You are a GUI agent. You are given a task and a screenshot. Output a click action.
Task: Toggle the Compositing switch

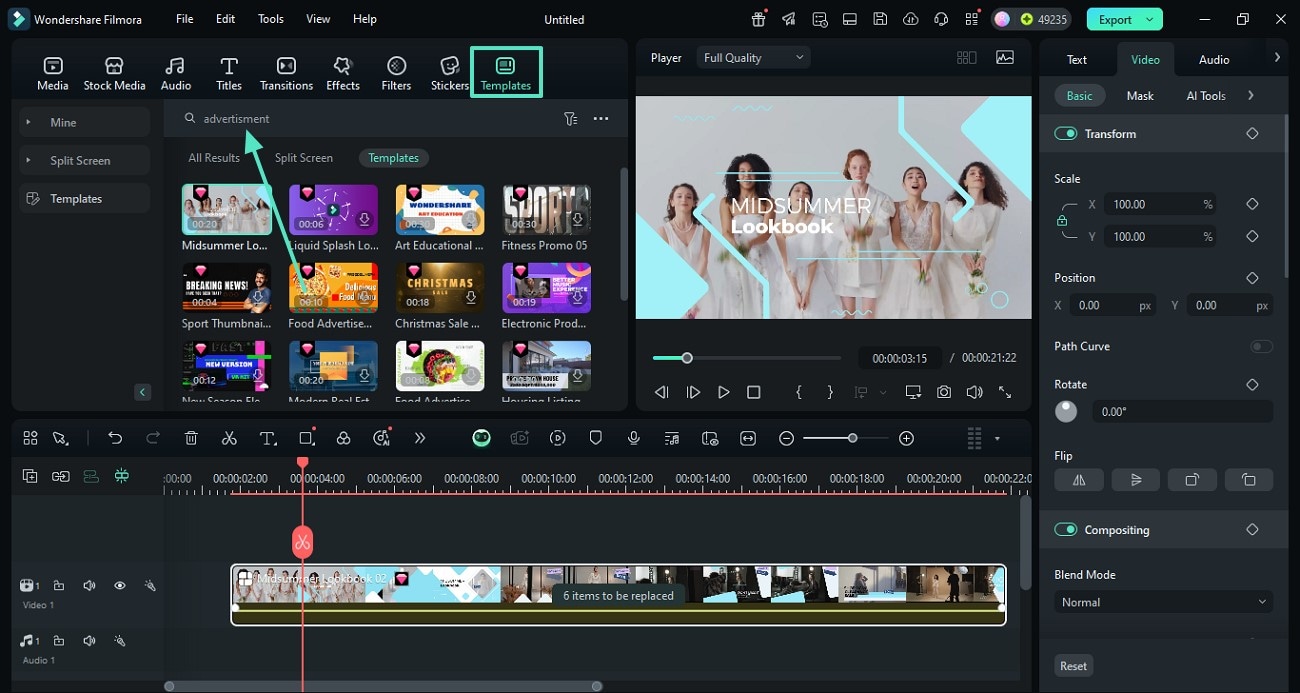click(1066, 529)
